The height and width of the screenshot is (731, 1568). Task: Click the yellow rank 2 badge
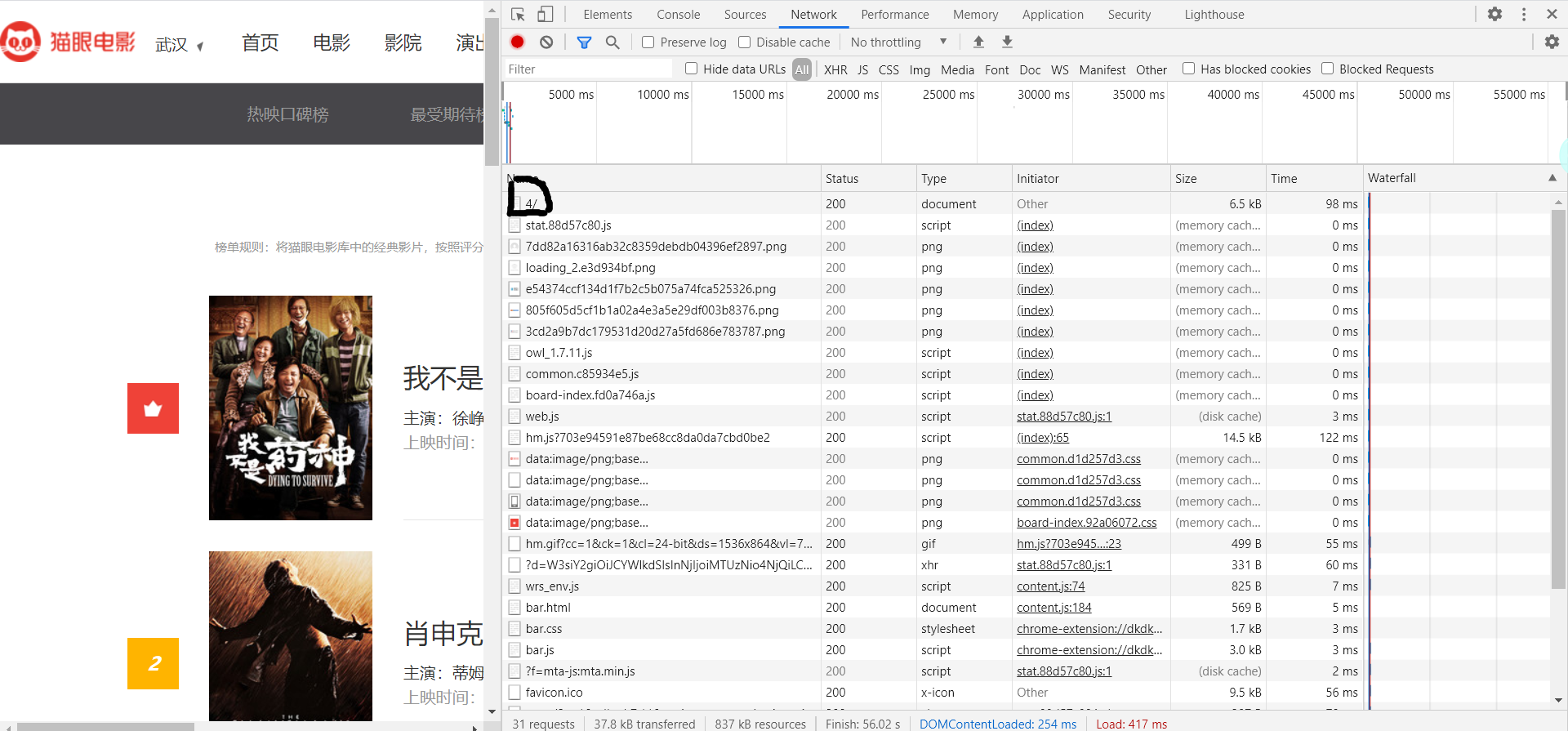click(x=153, y=663)
